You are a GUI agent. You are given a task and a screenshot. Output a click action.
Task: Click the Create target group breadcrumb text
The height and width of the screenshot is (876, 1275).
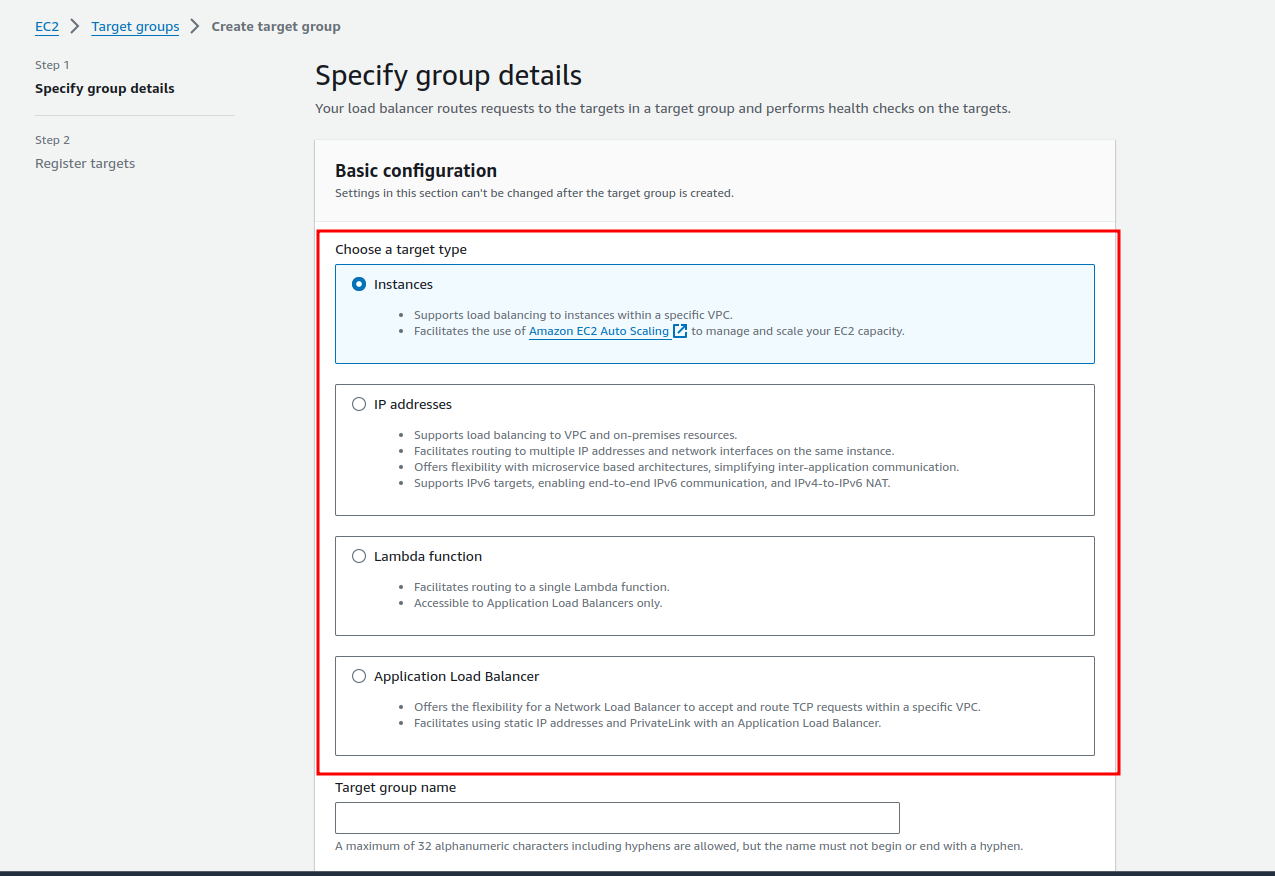(276, 26)
